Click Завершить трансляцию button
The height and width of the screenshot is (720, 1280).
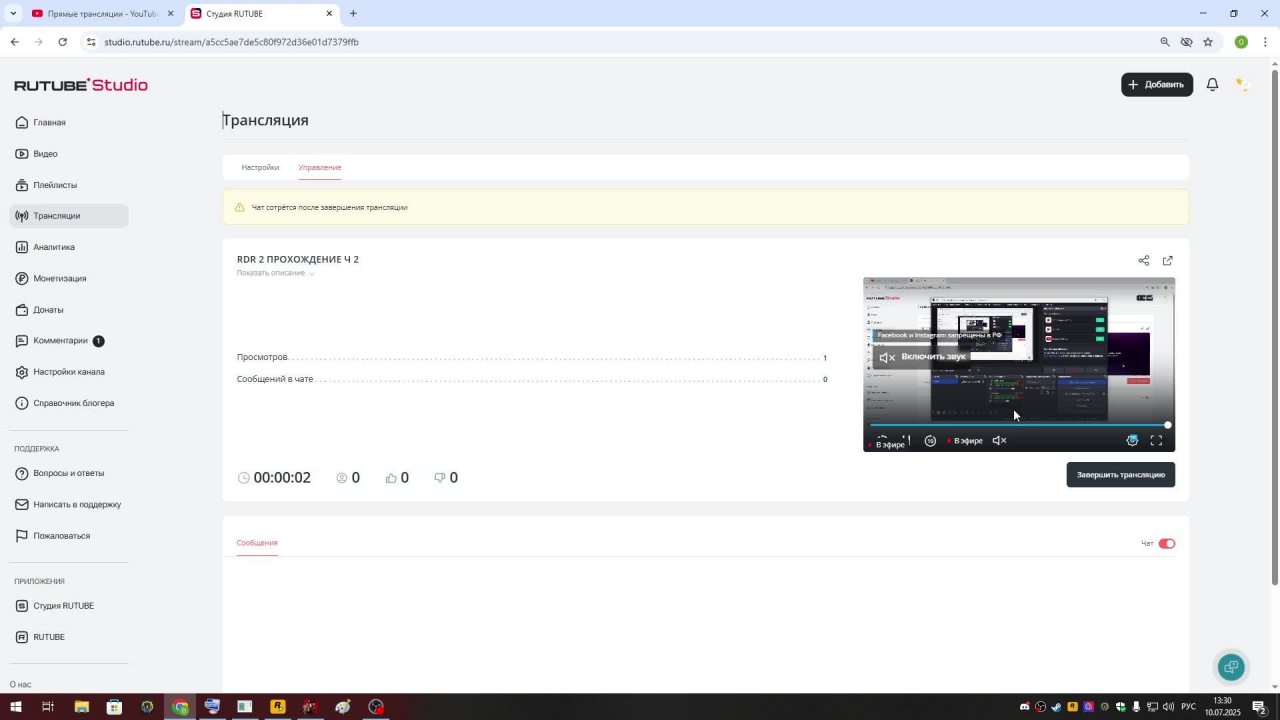(x=1120, y=474)
